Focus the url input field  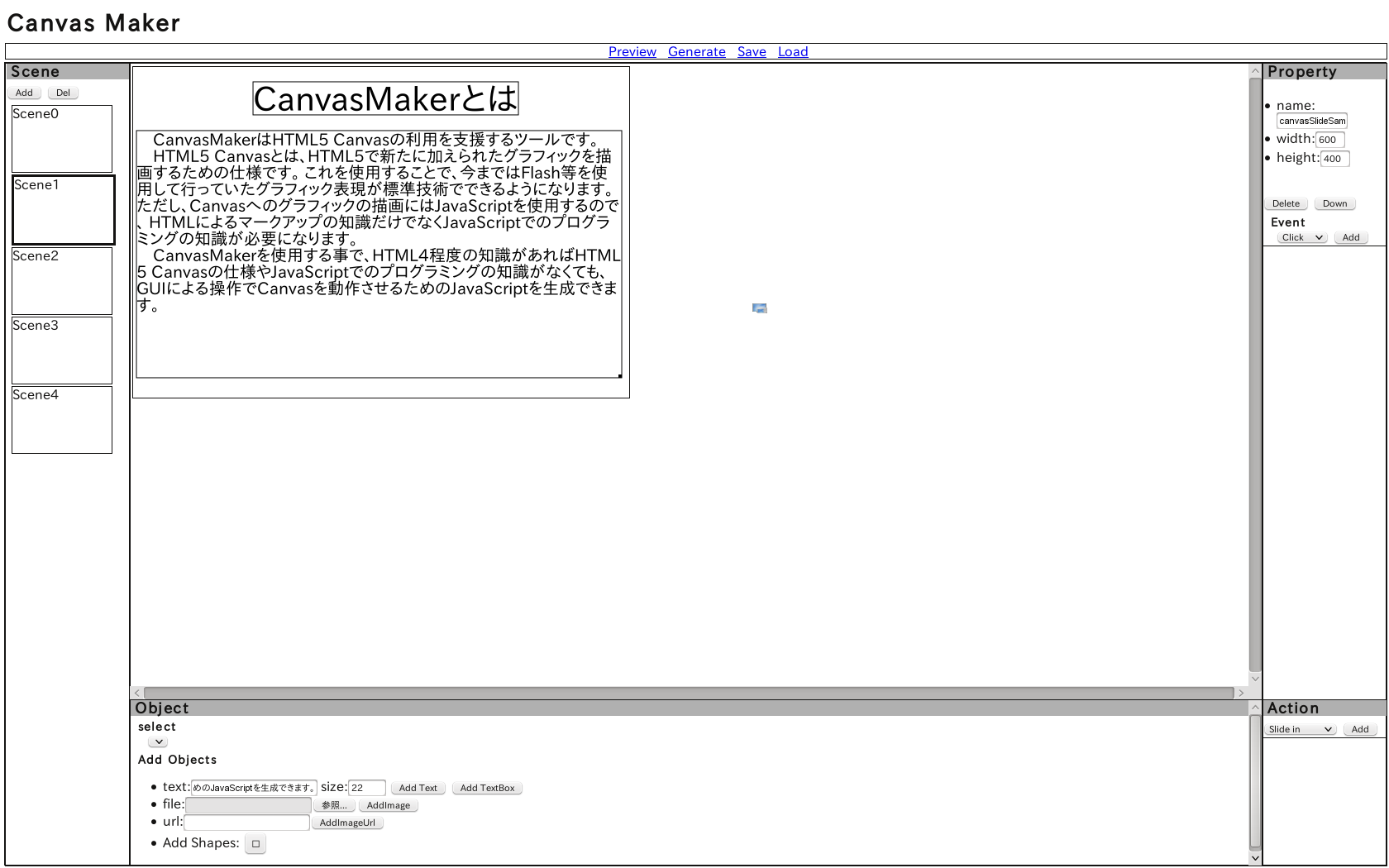(246, 823)
